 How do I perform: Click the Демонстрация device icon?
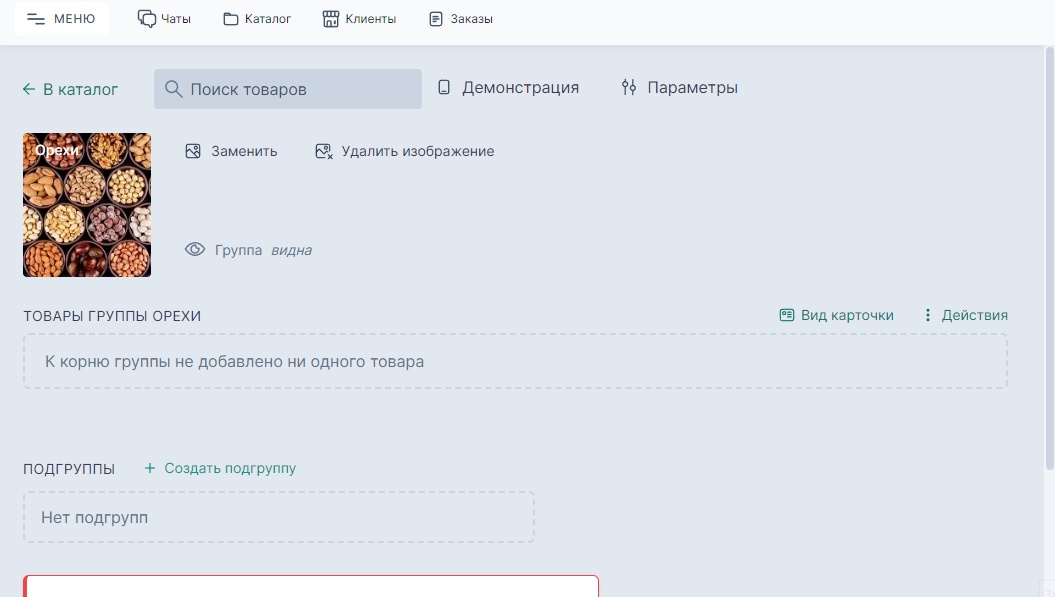[x=442, y=88]
